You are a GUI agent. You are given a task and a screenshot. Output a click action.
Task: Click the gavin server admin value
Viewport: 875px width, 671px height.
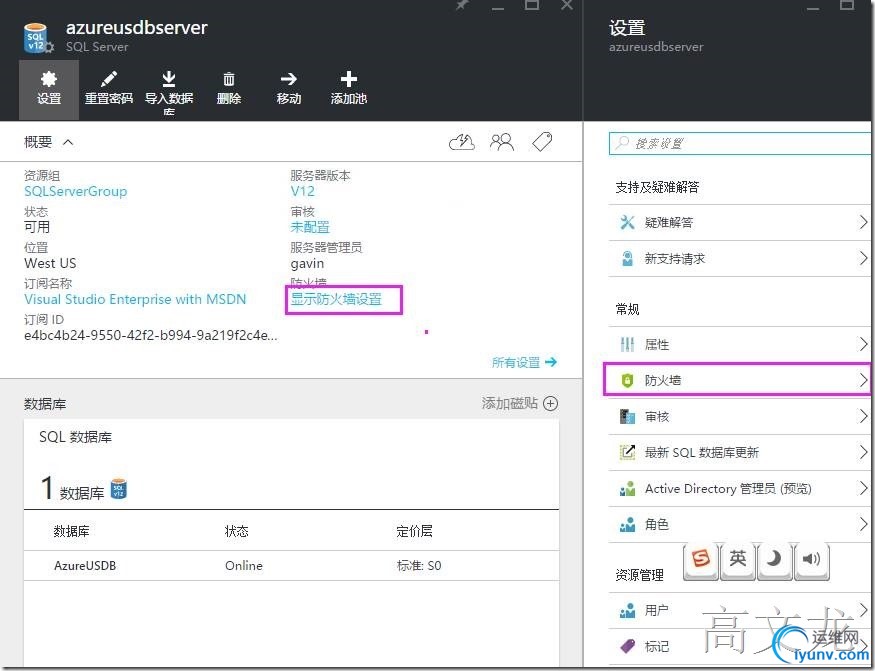(307, 263)
